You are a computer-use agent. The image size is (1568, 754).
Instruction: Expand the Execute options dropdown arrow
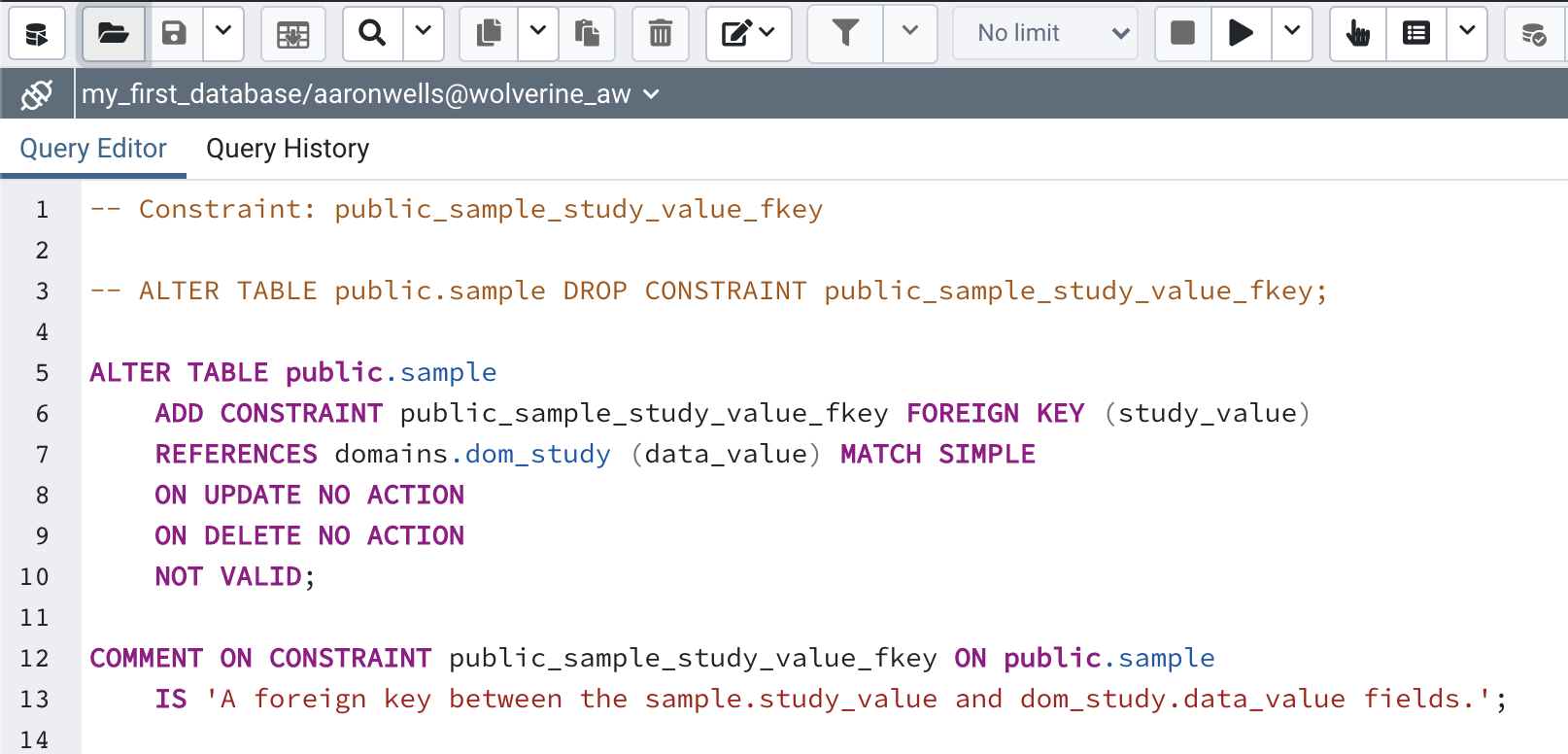[x=1292, y=34]
